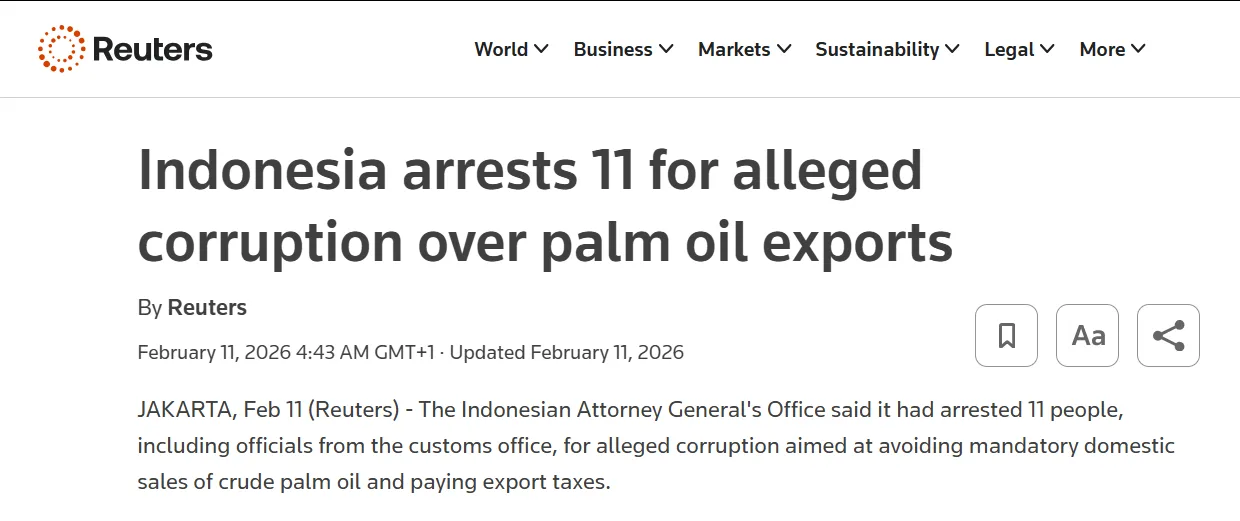Open the Legal navigation item

click(1009, 49)
